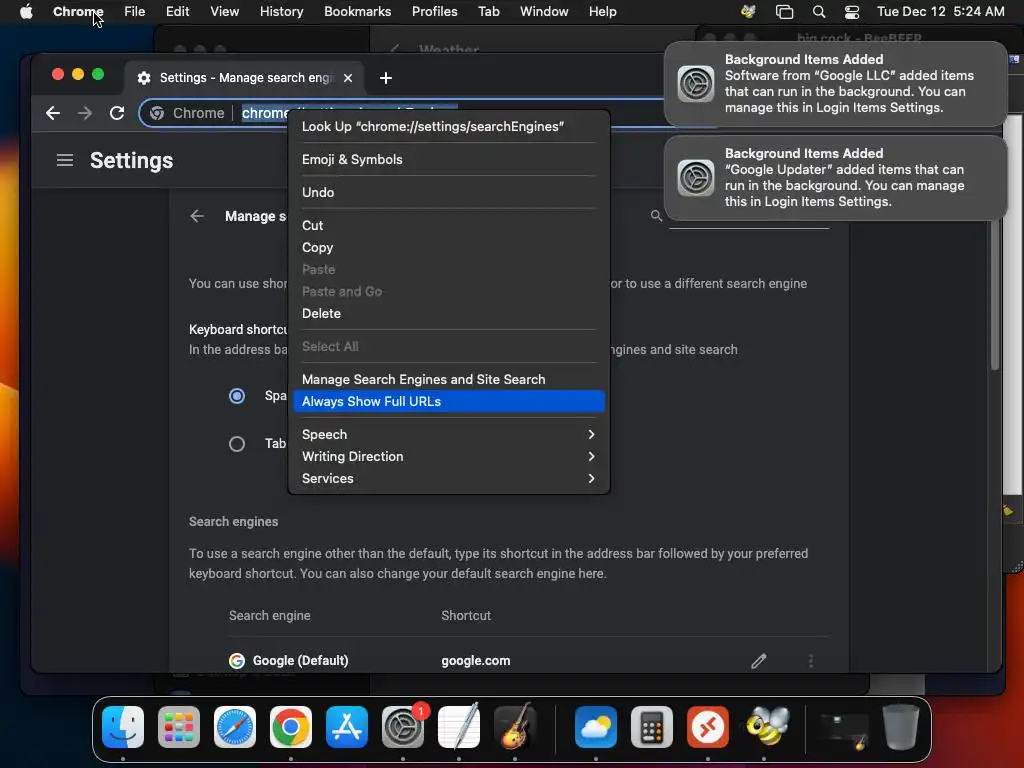The image size is (1024, 768).
Task: Edit the Google (Default) search engine
Action: tap(758, 661)
